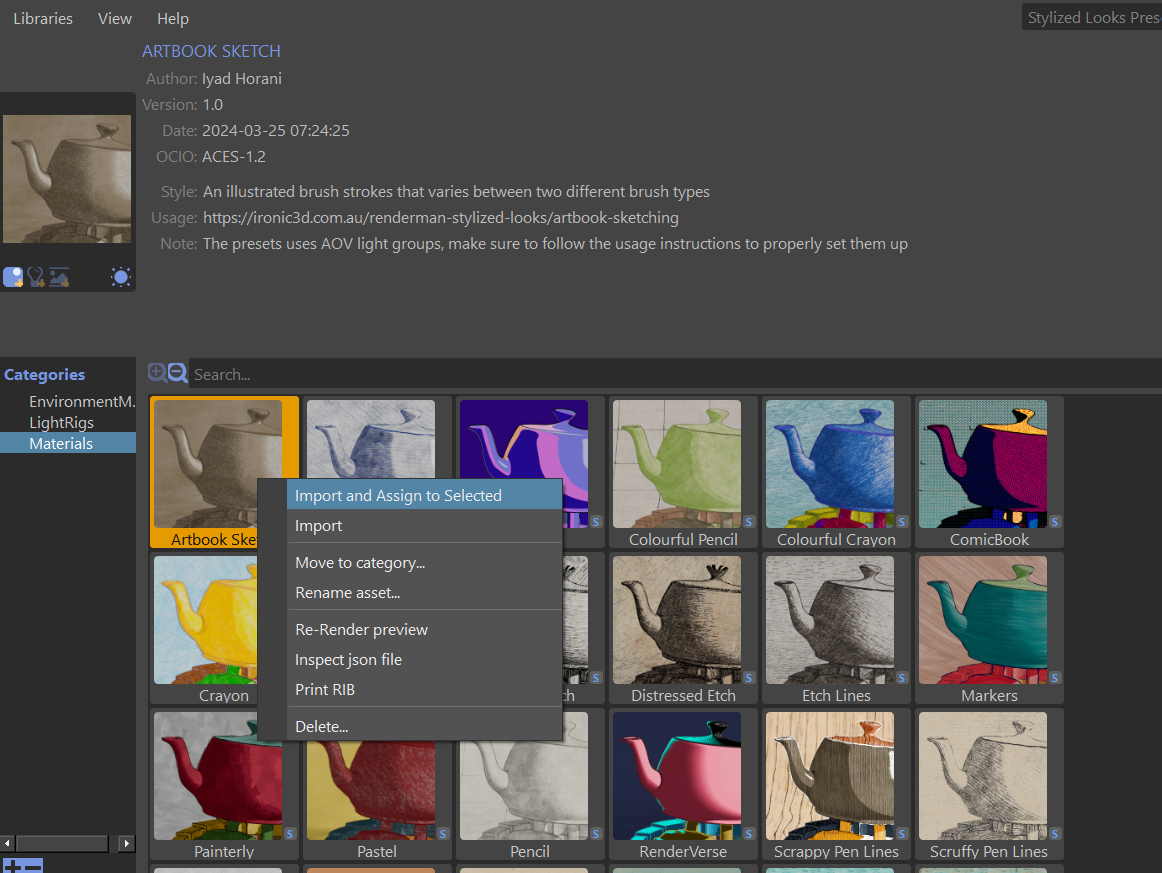Select the blue sketch teapot asset thumbnail
The width and height of the screenshot is (1162, 873).
(371, 439)
